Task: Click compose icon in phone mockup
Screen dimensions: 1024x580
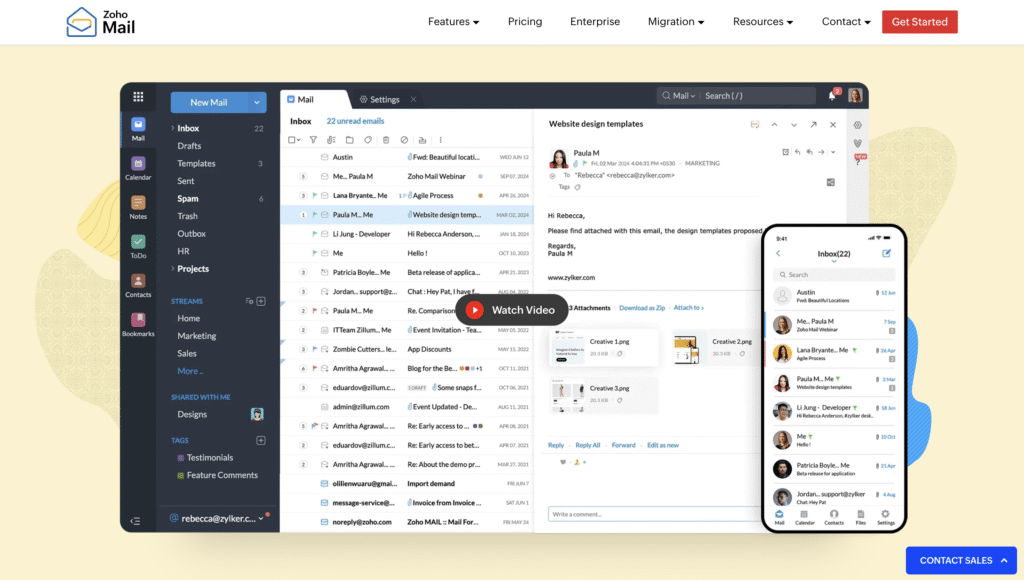Action: coord(886,253)
